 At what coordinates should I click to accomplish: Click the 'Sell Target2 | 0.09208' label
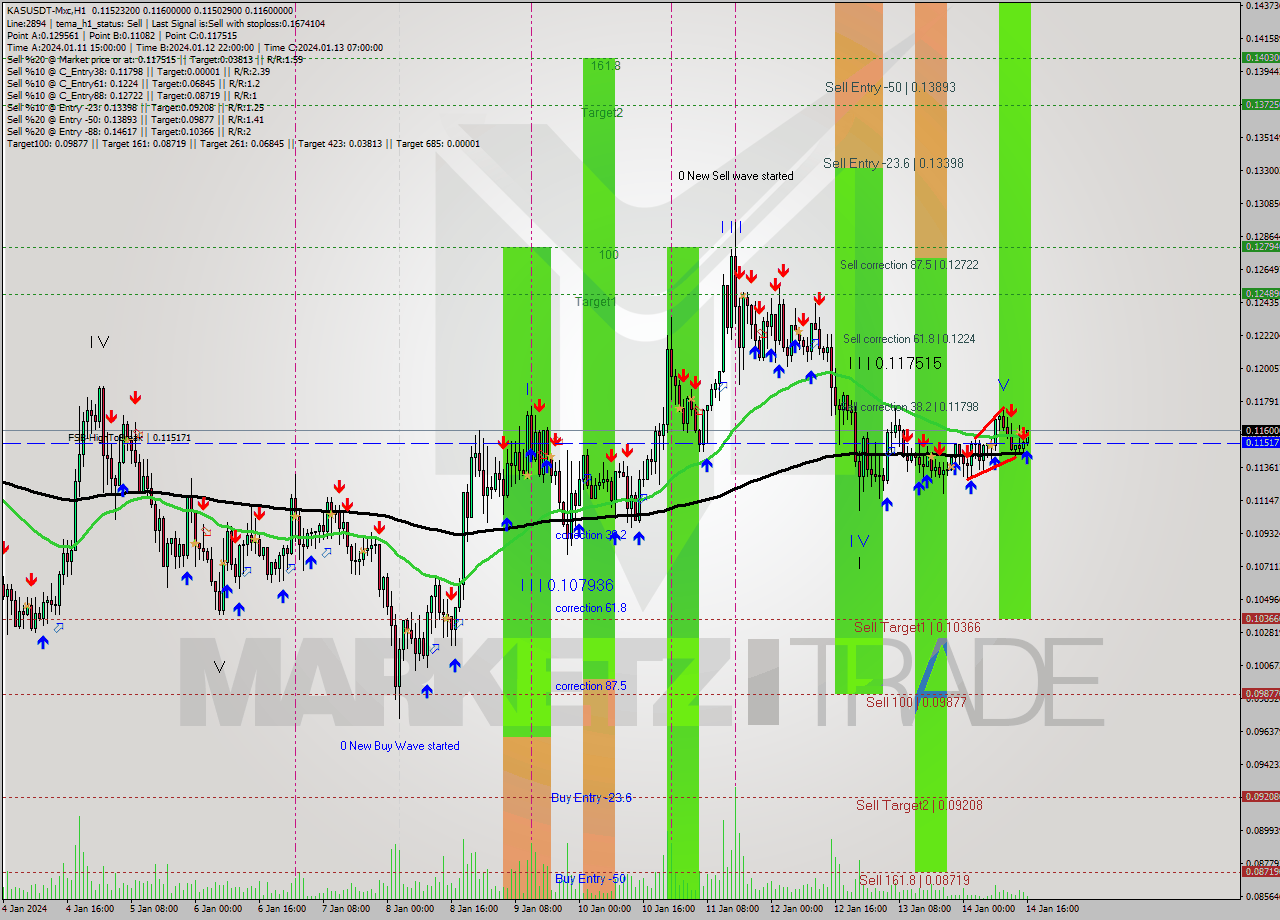pyautogui.click(x=920, y=805)
